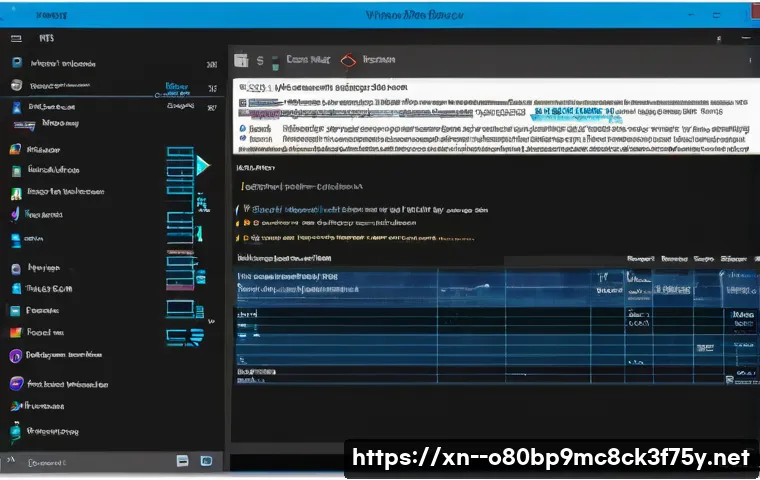760x480 pixels.
Task: Click the red diamond icon in the toolbar
Action: (x=349, y=61)
